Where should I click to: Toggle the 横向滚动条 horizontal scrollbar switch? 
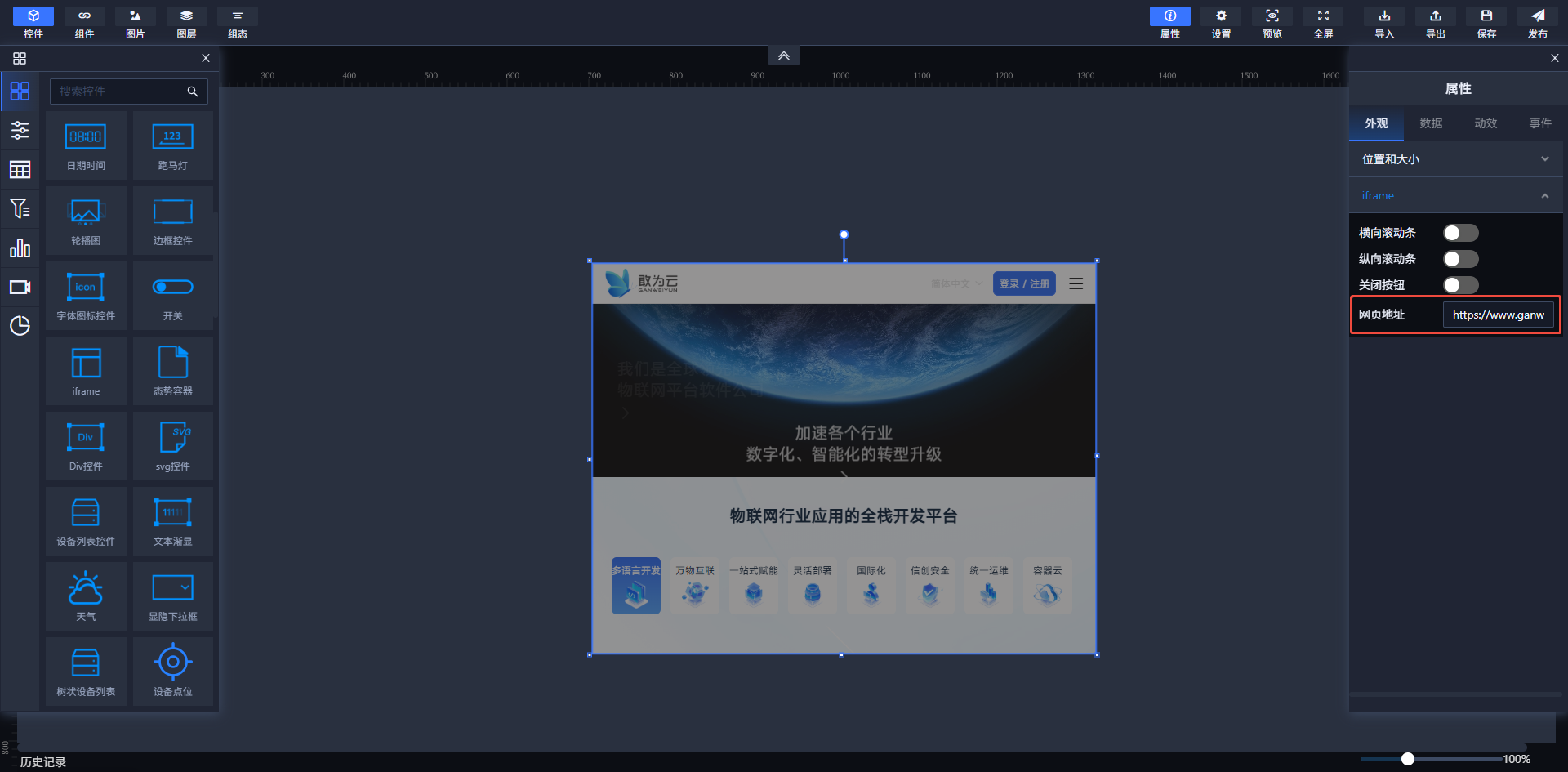coord(1460,233)
